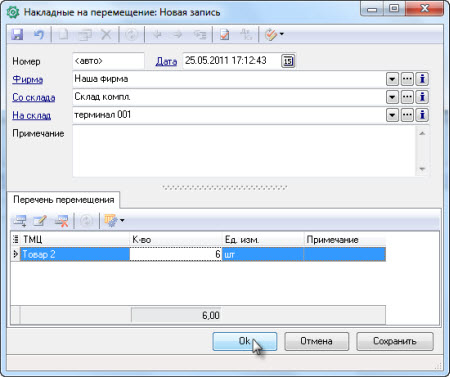450x377 pixels.
Task: Click the green gear window icon in title bar
Action: [13, 12]
